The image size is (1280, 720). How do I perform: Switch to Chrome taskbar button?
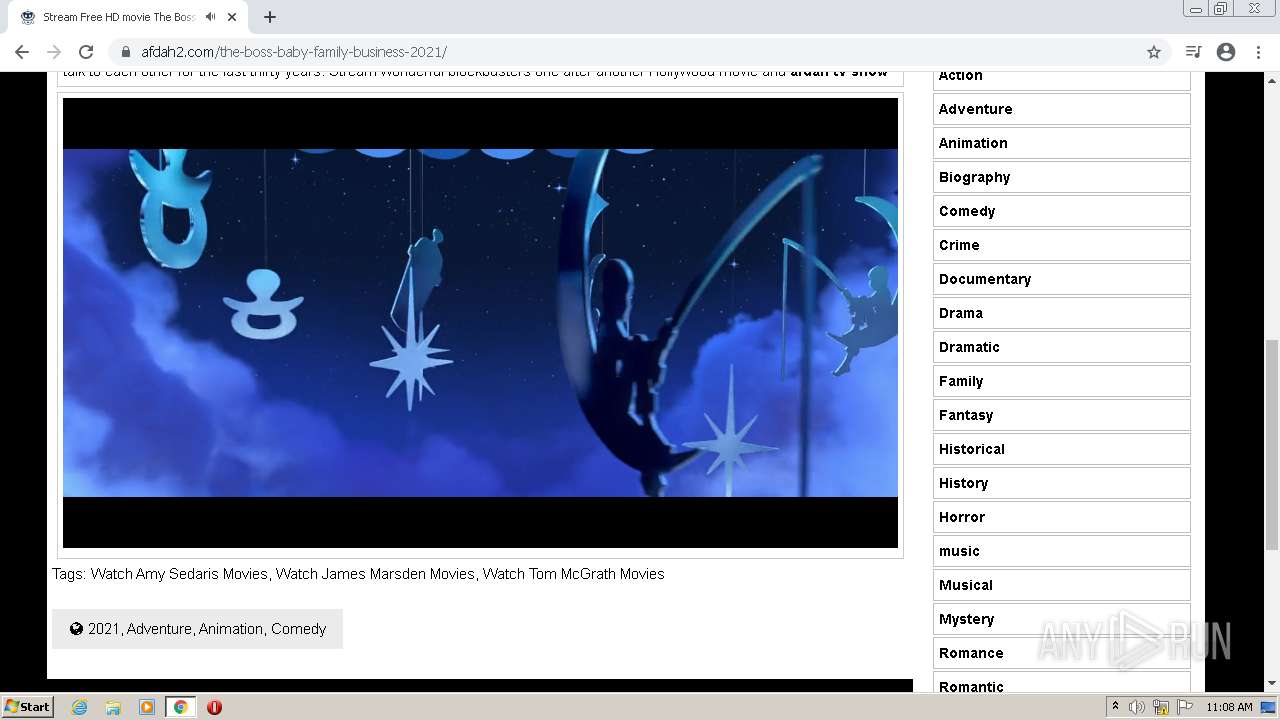coord(181,707)
